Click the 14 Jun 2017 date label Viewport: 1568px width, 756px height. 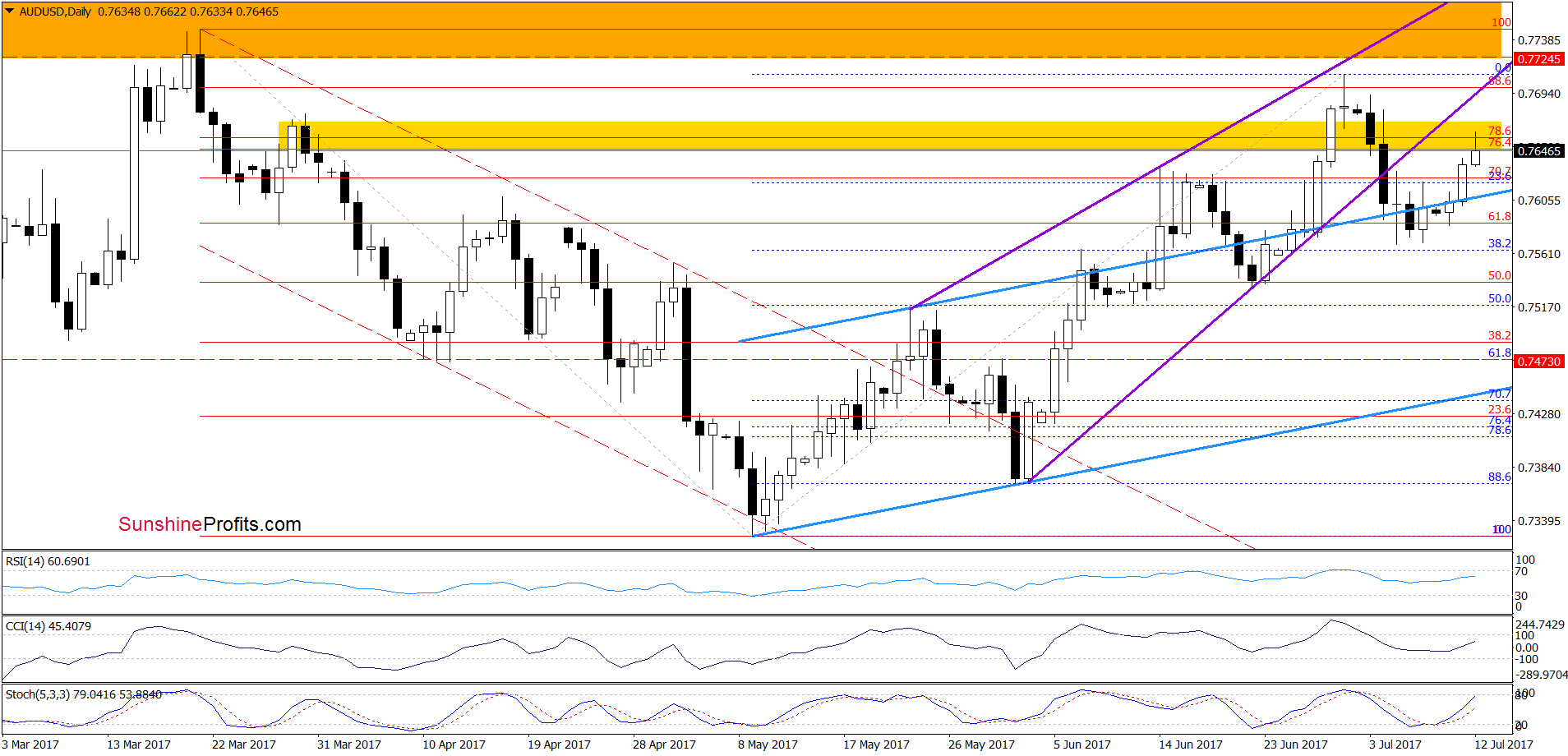coord(1191,744)
